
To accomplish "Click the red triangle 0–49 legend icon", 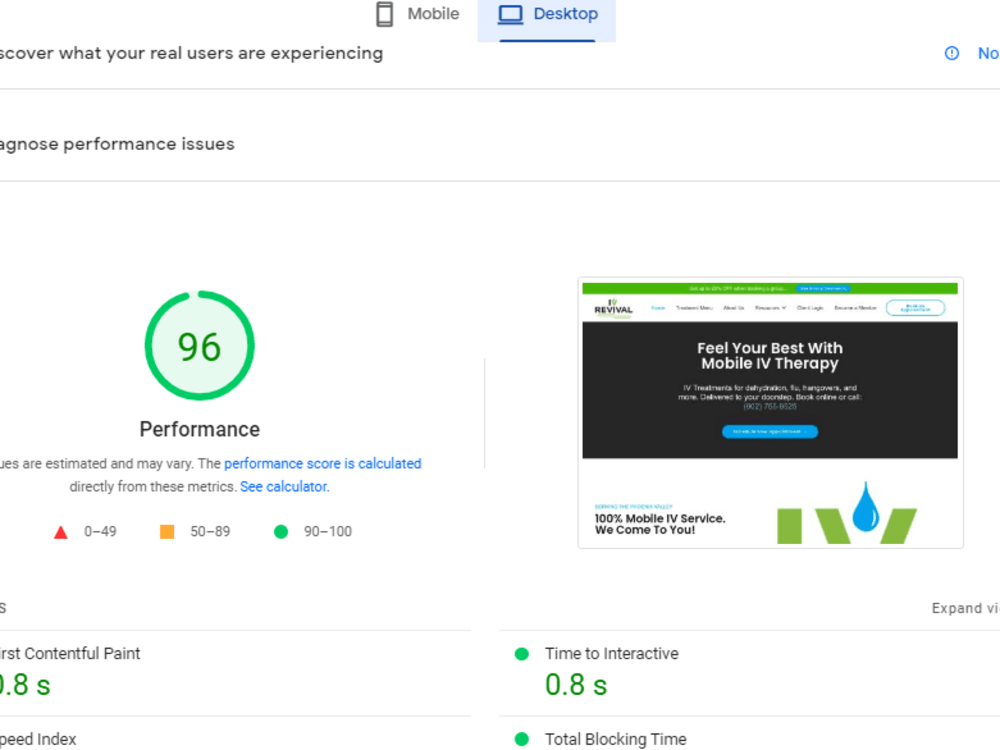I will click(x=61, y=532).
